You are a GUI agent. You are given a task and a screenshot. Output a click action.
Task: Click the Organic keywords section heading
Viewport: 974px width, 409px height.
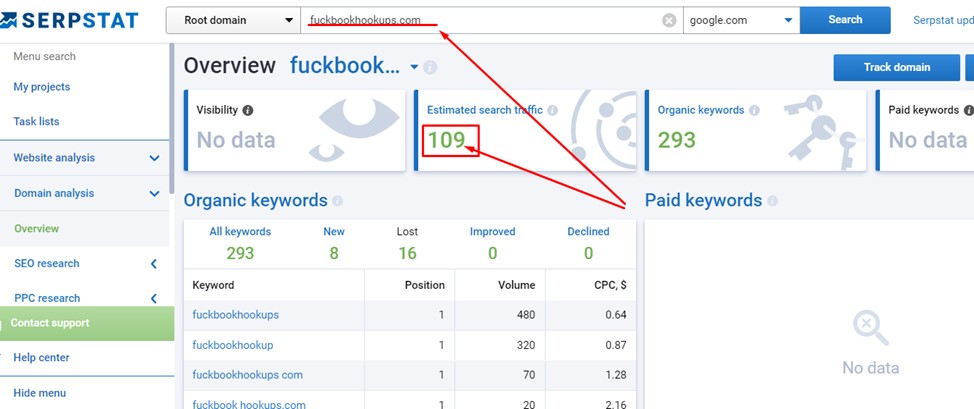(255, 200)
